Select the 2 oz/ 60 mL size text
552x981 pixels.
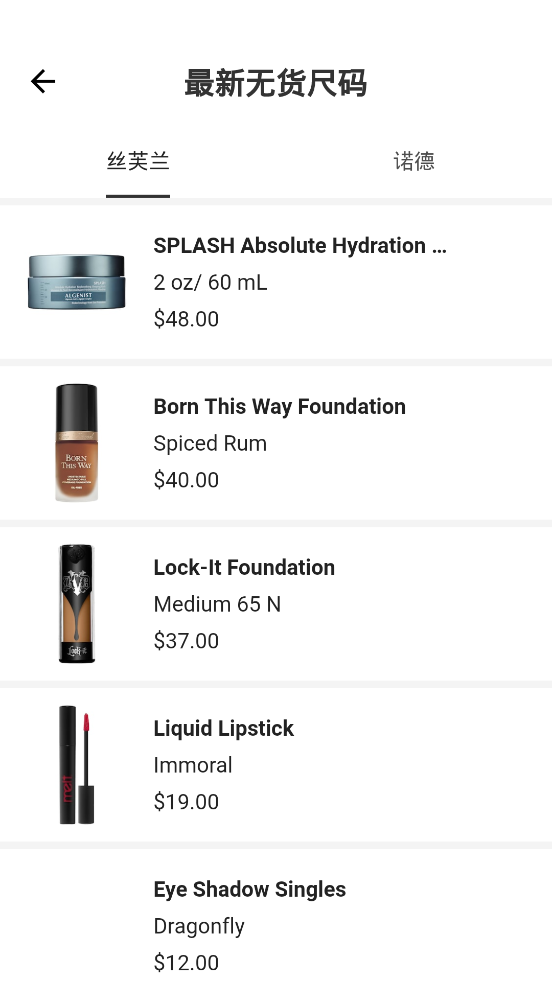point(210,282)
